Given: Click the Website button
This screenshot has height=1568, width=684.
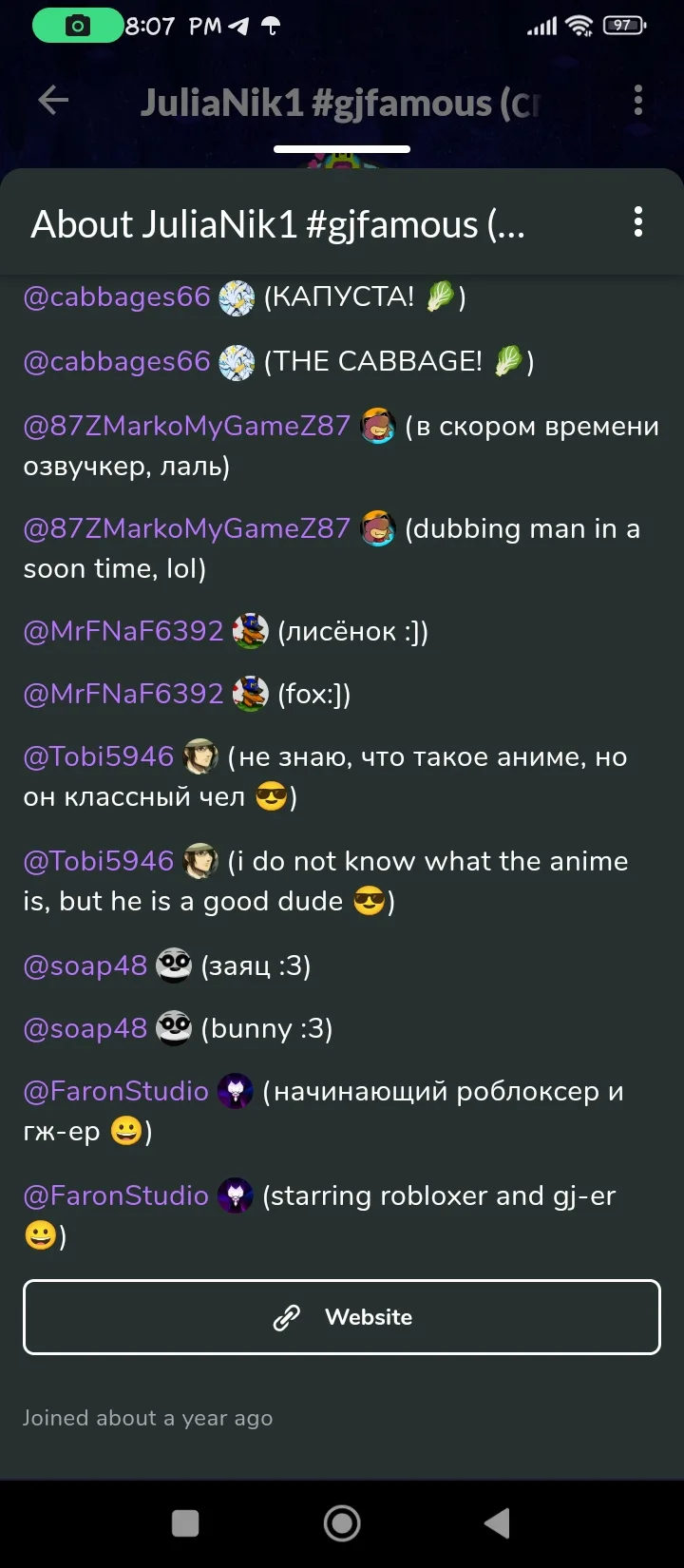Looking at the screenshot, I should click(x=342, y=1317).
